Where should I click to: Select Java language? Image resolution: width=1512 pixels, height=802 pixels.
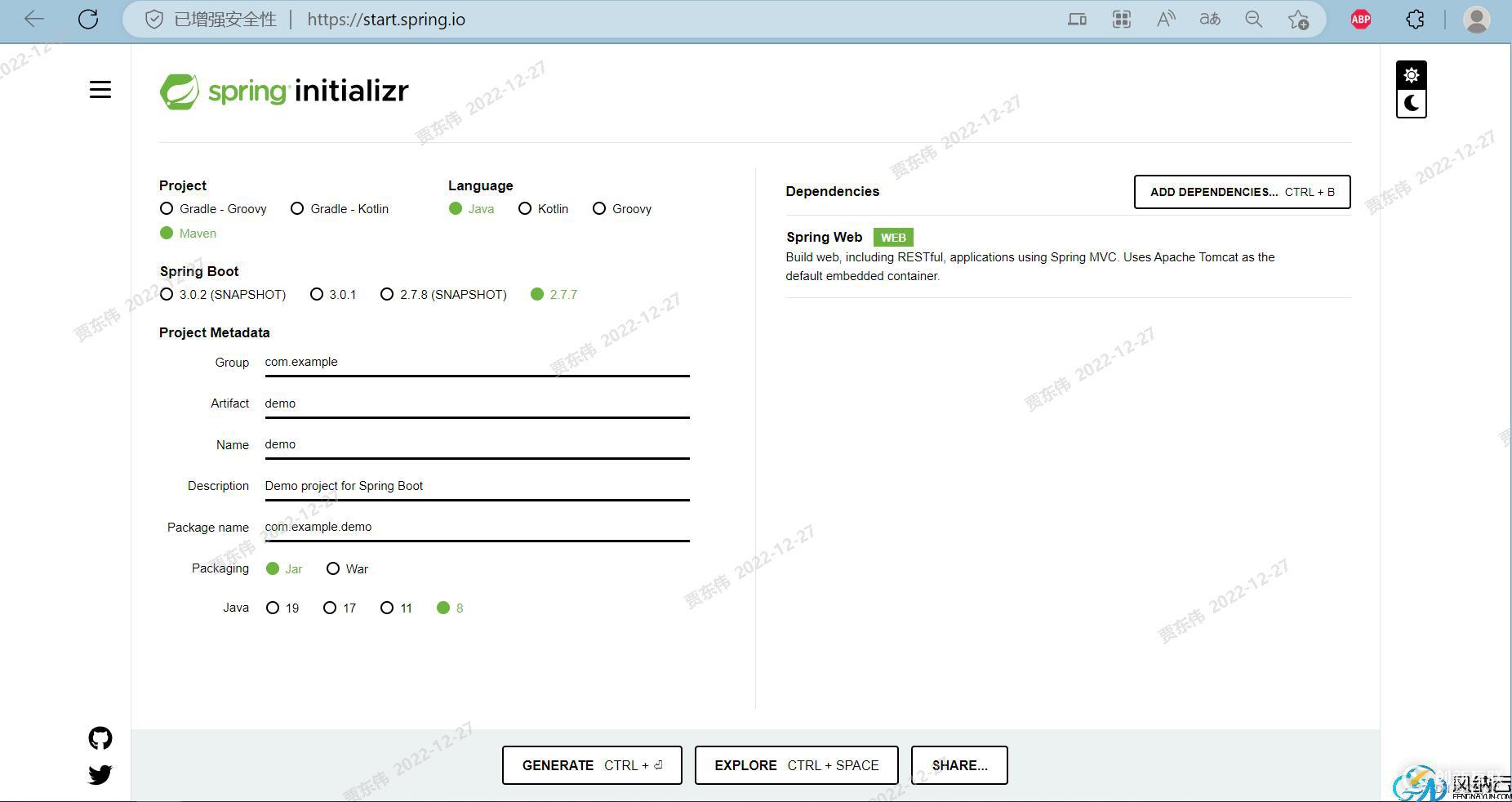(472, 209)
